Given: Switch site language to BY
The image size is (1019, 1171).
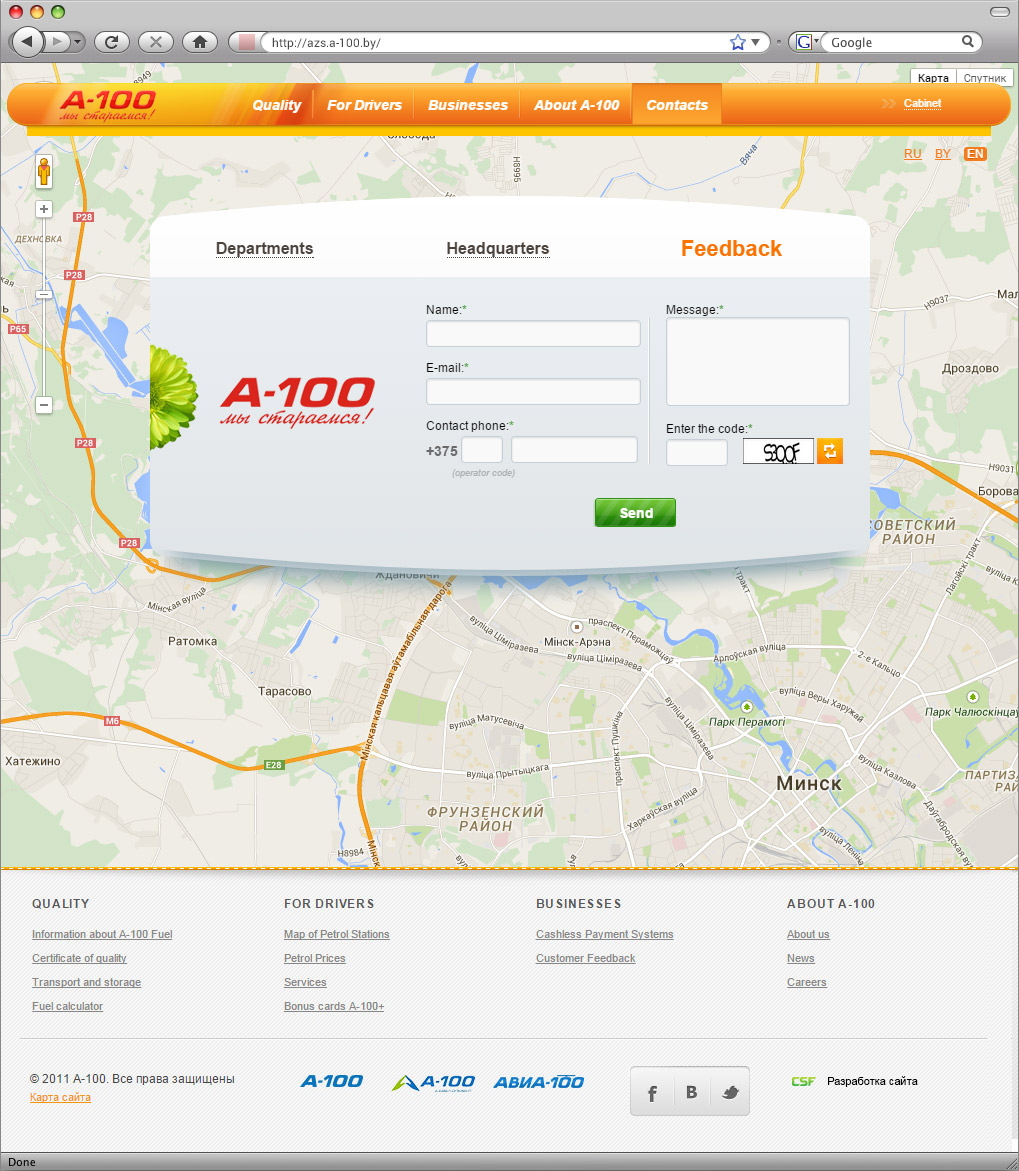Looking at the screenshot, I should 943,154.
